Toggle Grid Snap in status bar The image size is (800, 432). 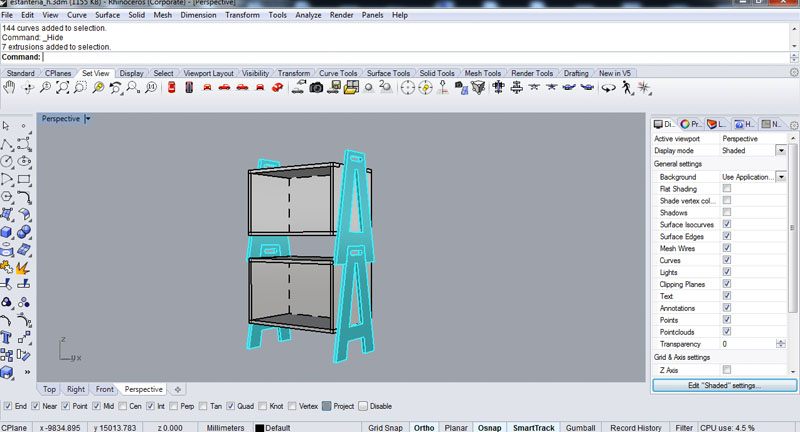click(x=385, y=428)
